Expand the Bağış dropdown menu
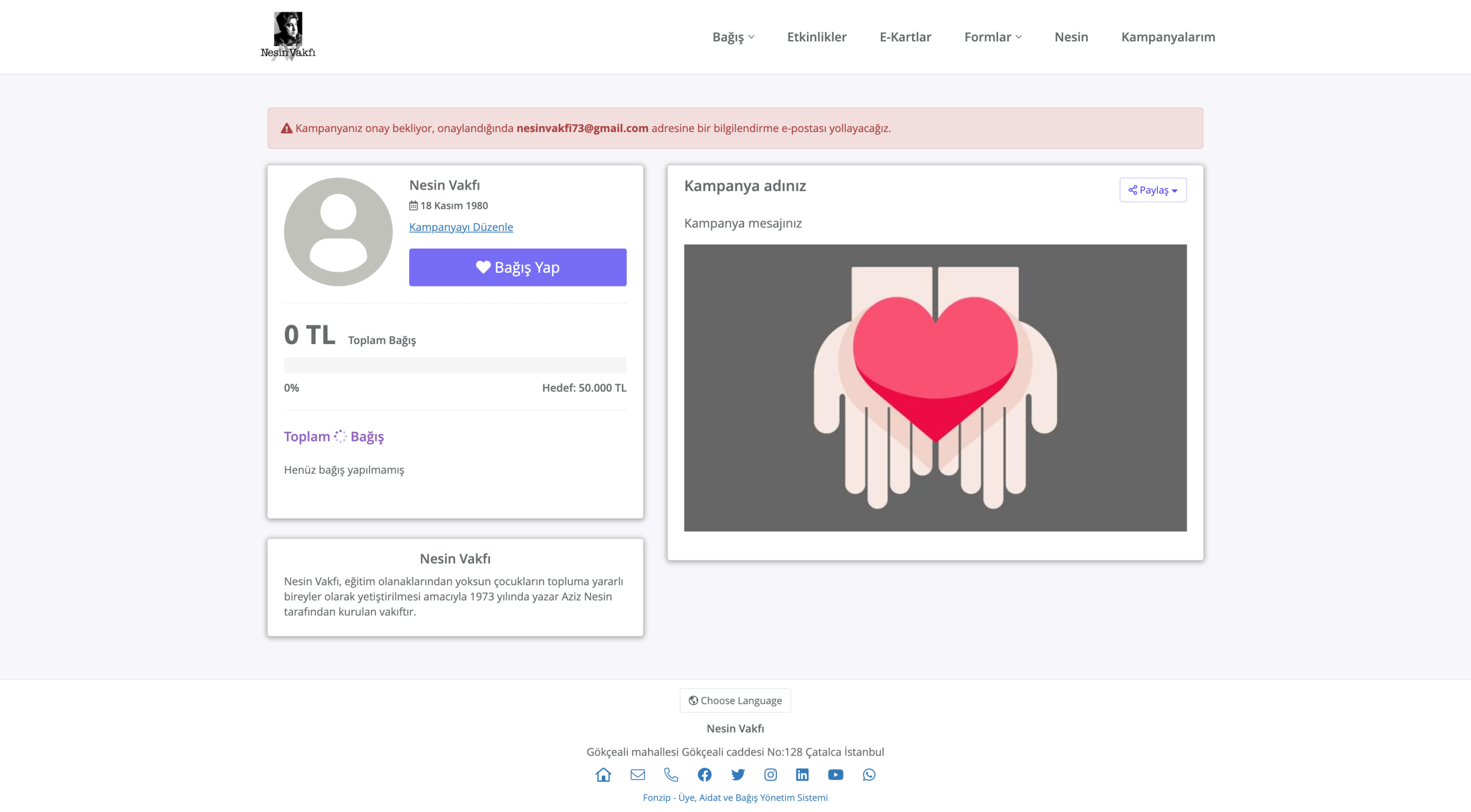Image resolution: width=1471 pixels, height=812 pixels. pos(733,37)
